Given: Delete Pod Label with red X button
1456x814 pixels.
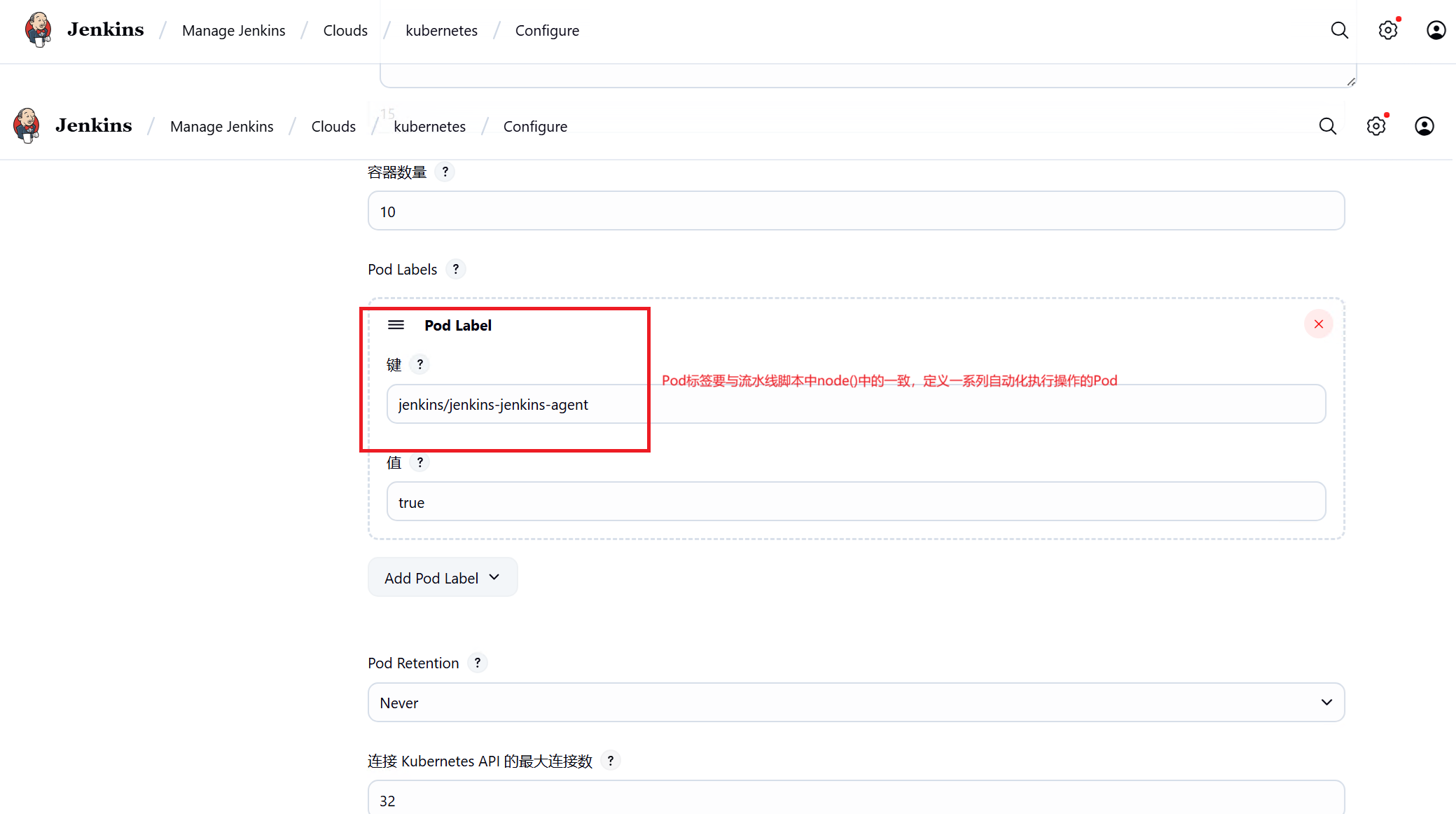Looking at the screenshot, I should (1318, 324).
